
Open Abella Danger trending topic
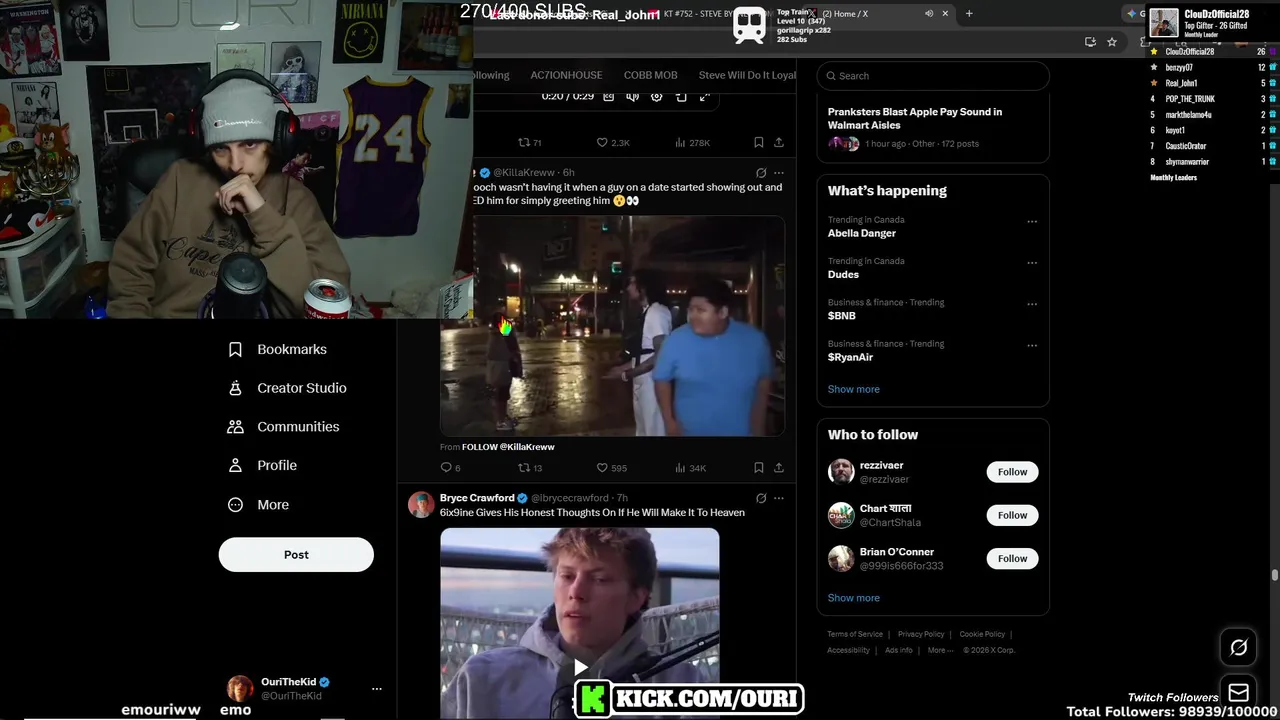coord(861,233)
